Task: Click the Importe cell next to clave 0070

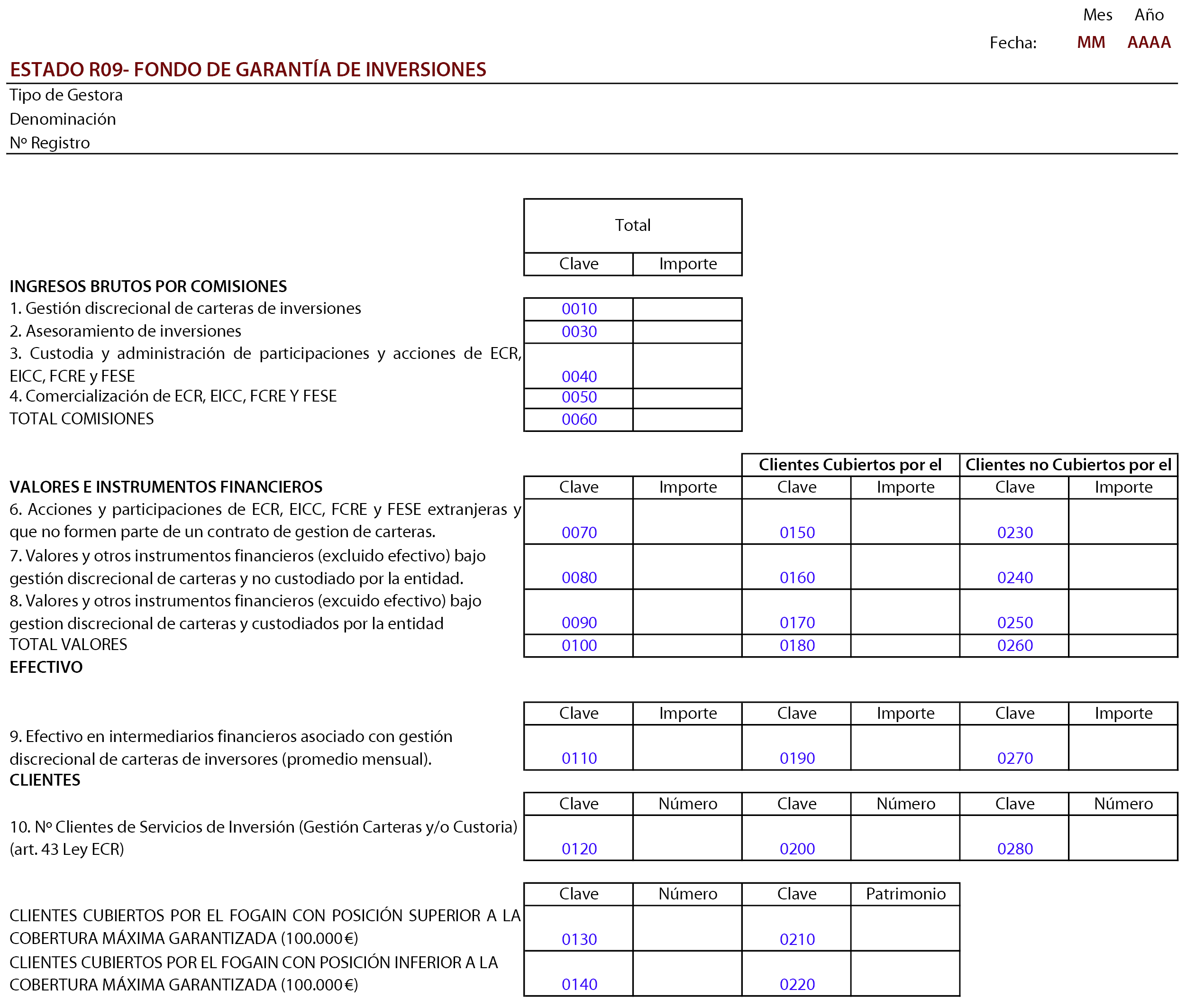Action: click(x=687, y=522)
